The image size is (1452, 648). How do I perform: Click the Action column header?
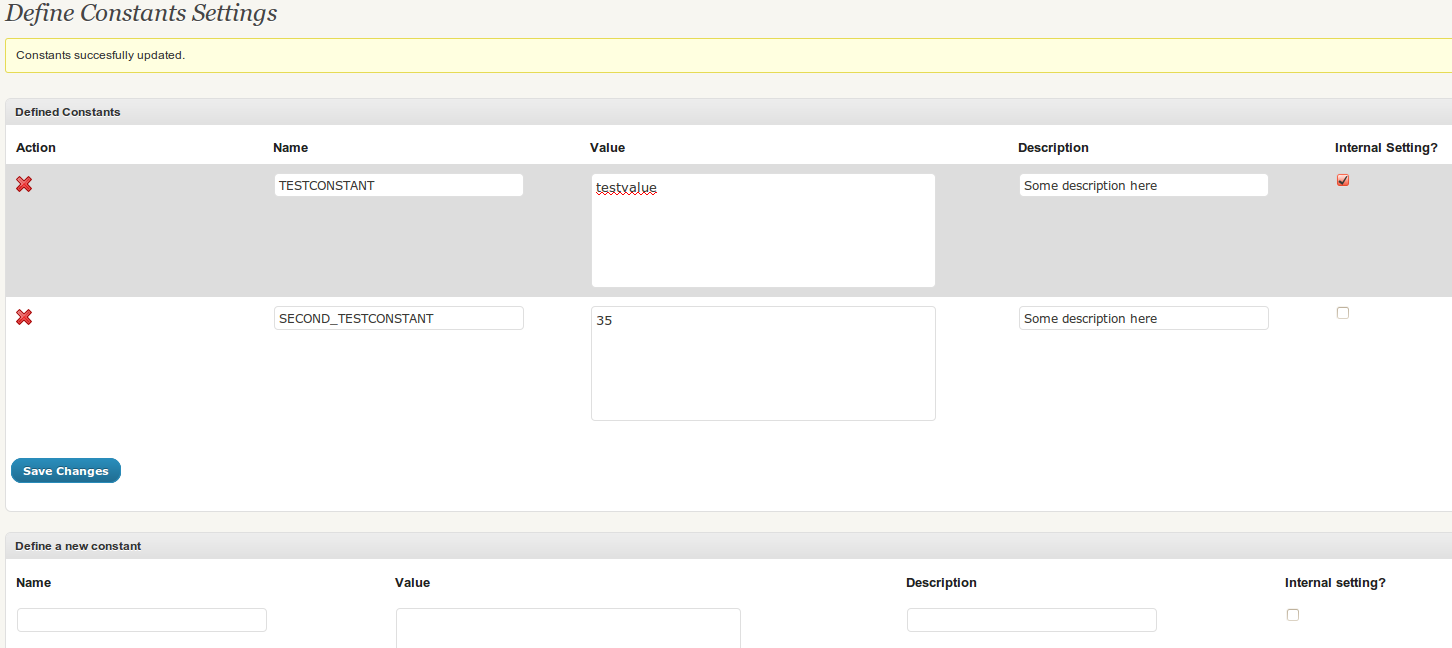pyautogui.click(x=36, y=147)
